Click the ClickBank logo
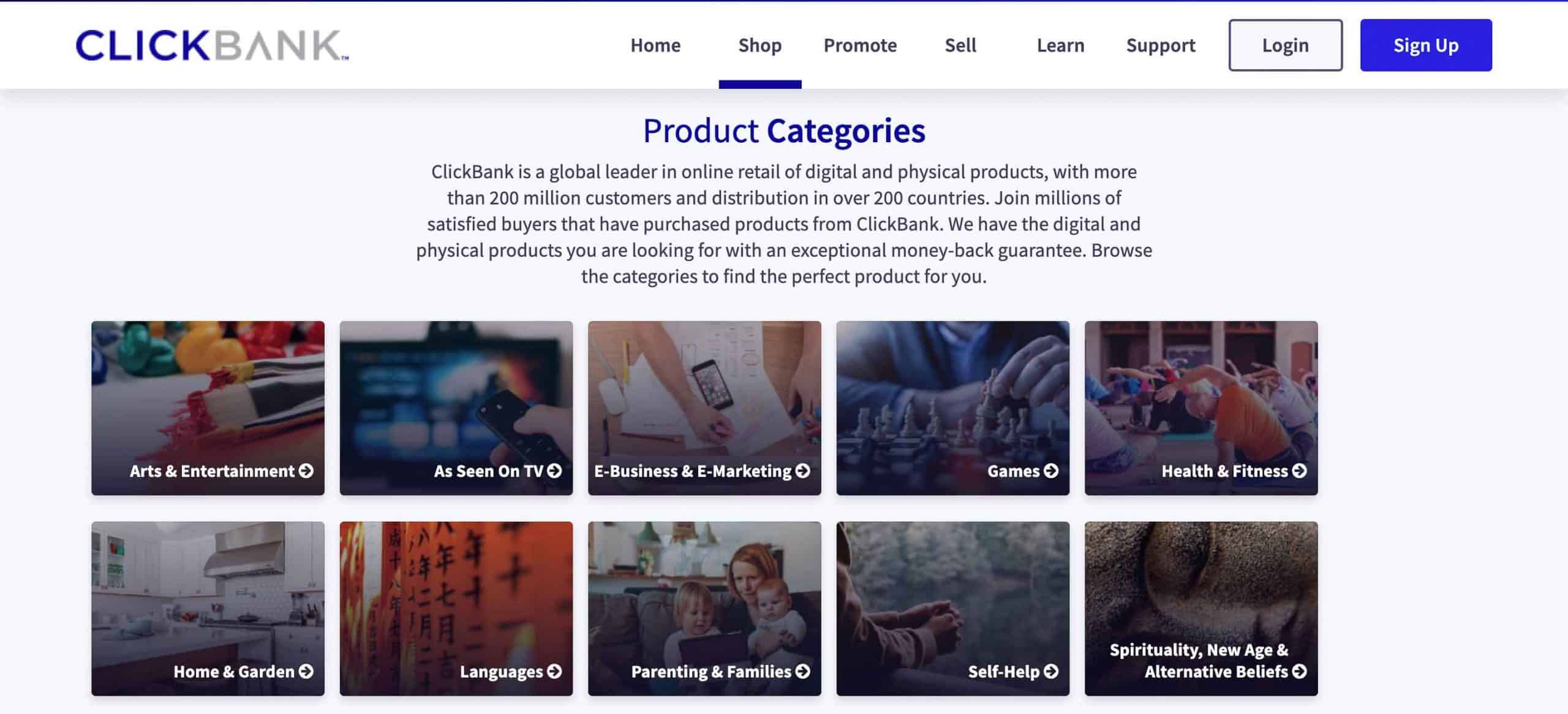1568x714 pixels. (x=212, y=45)
